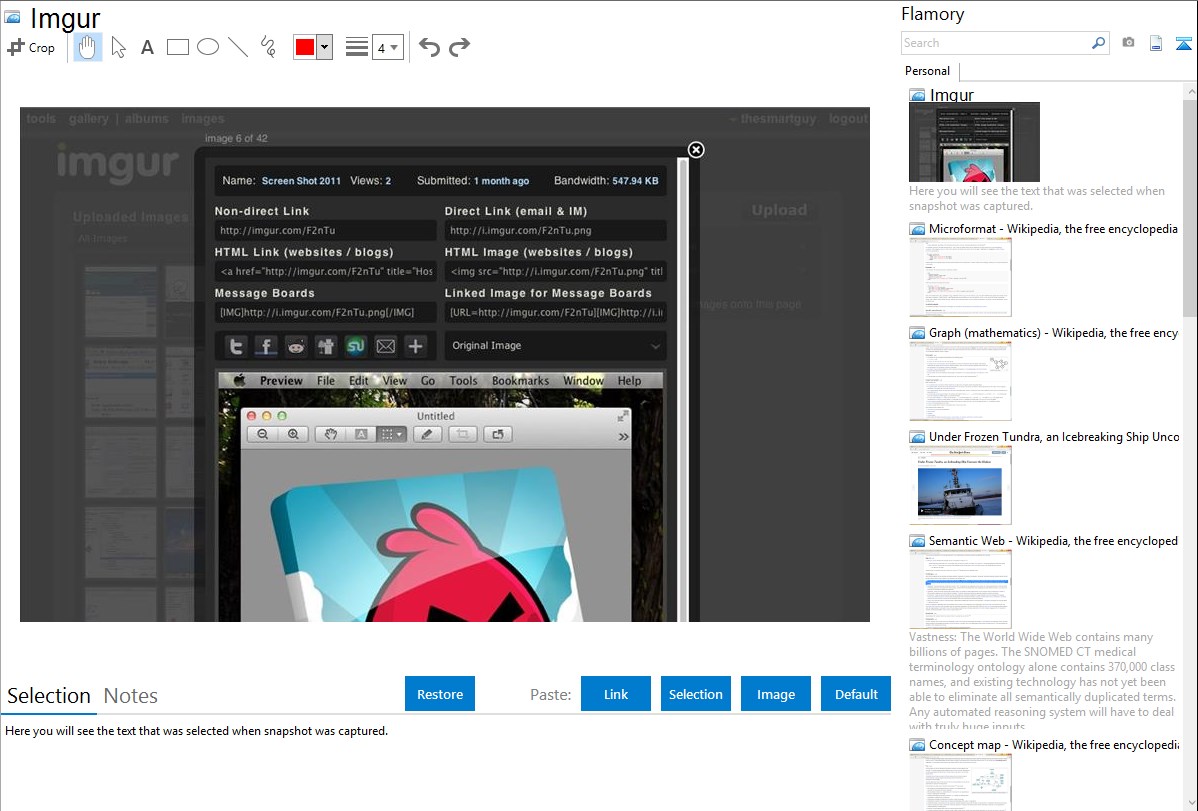Open the Window menu in Preview
The image size is (1198, 811).
[584, 381]
